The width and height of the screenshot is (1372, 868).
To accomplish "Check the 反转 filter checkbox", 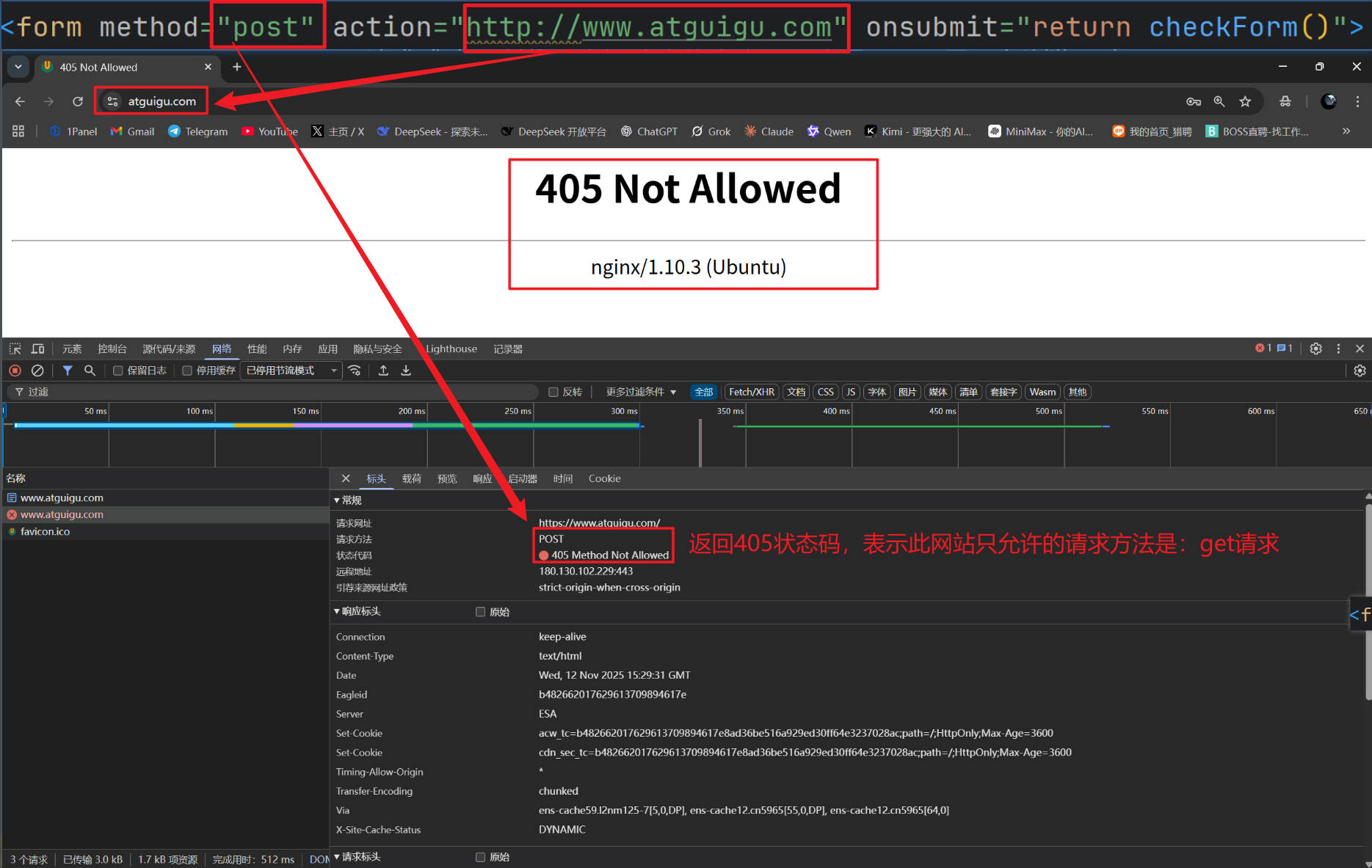I will tap(553, 392).
